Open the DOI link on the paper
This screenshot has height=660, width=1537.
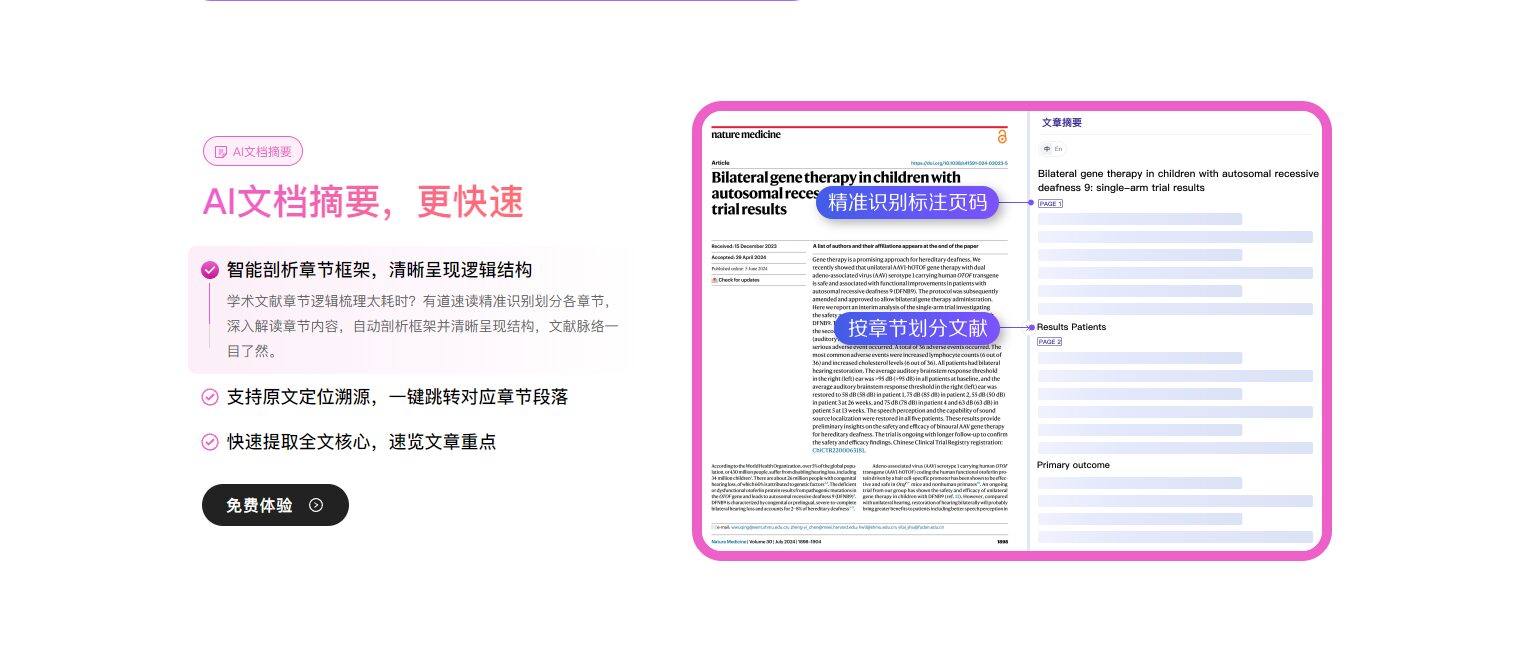pyautogui.click(x=958, y=163)
